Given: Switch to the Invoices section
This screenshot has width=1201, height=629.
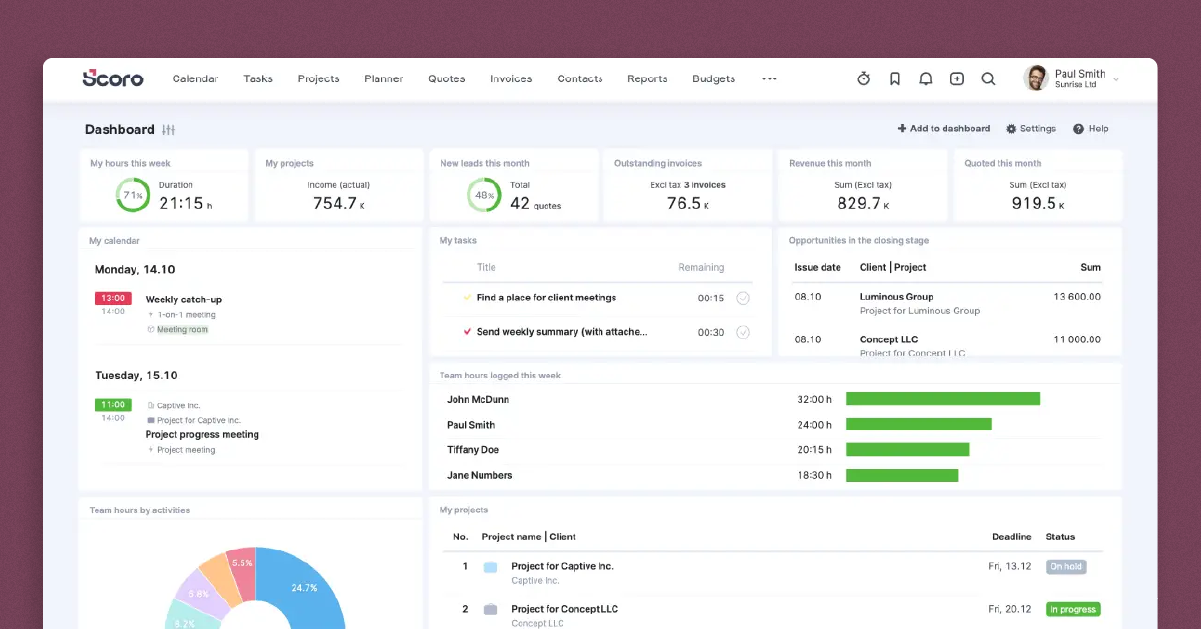Looking at the screenshot, I should tap(511, 78).
